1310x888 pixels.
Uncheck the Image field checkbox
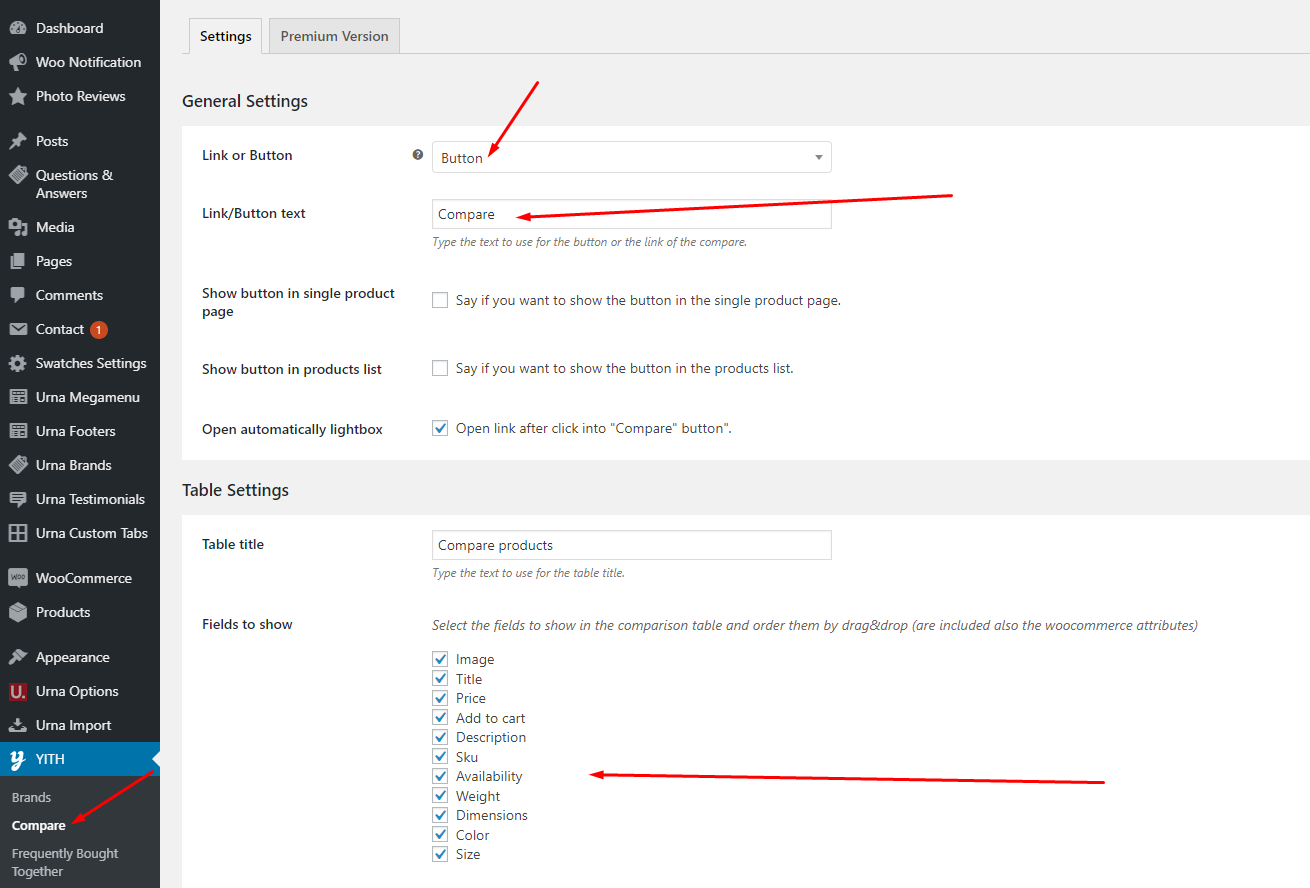(440, 659)
